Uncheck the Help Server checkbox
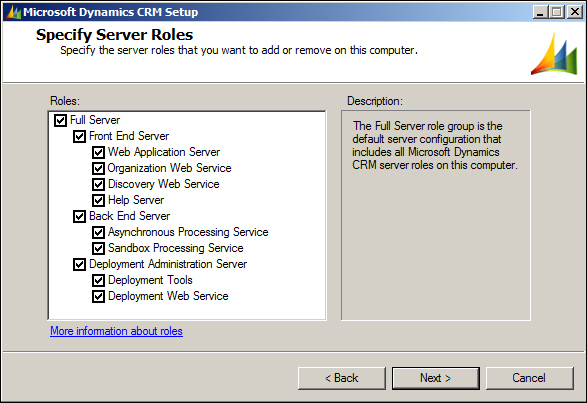 (98, 200)
